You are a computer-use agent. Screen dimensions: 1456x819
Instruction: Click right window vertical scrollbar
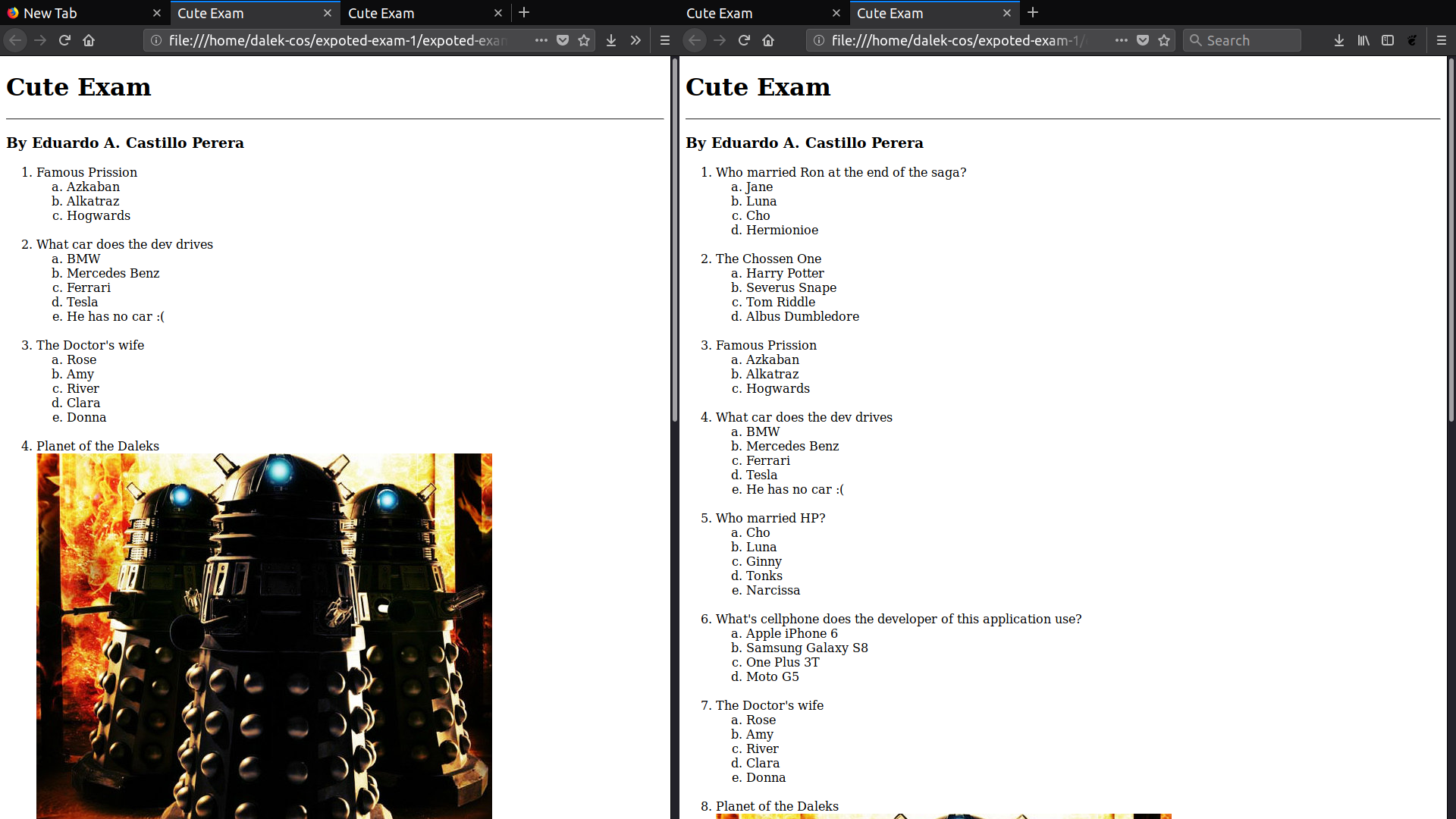[1451, 240]
